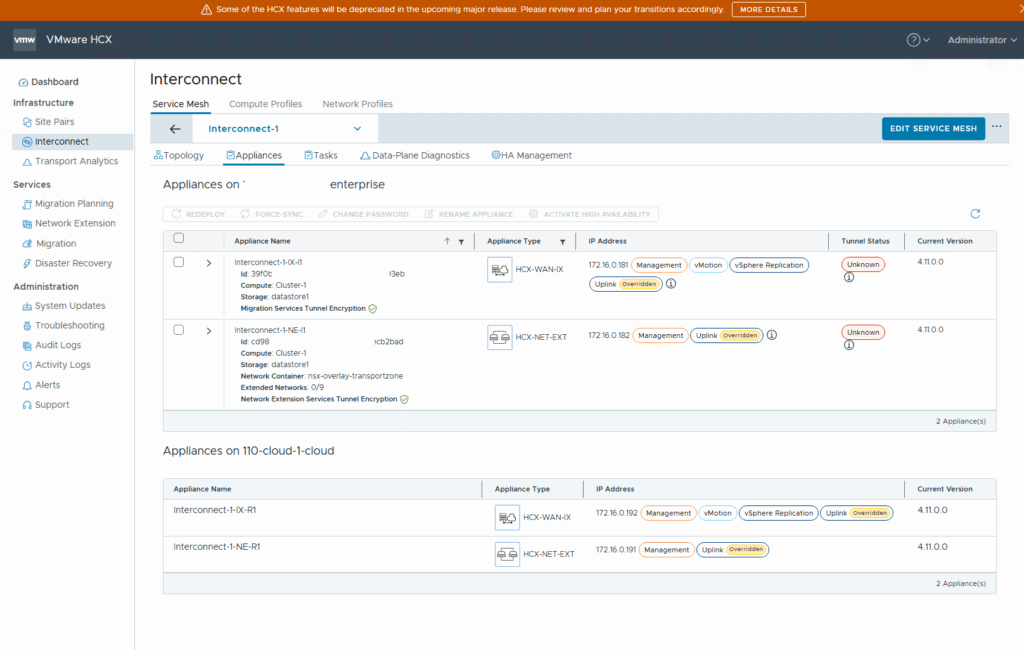The height and width of the screenshot is (650, 1024).
Task: Open the help question mark menu
Action: (913, 40)
